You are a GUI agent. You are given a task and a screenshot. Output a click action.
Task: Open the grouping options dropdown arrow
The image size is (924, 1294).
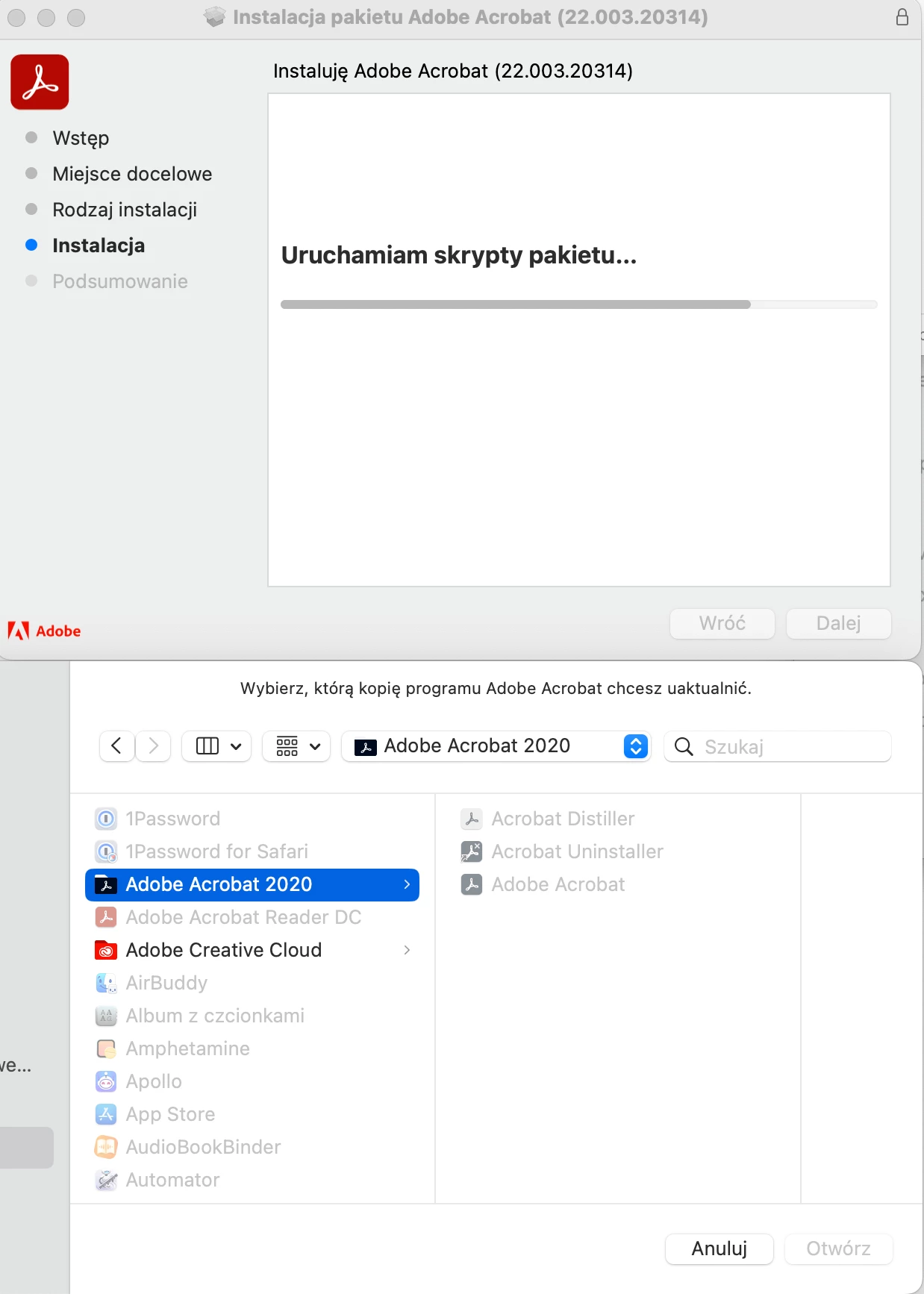[x=315, y=746]
